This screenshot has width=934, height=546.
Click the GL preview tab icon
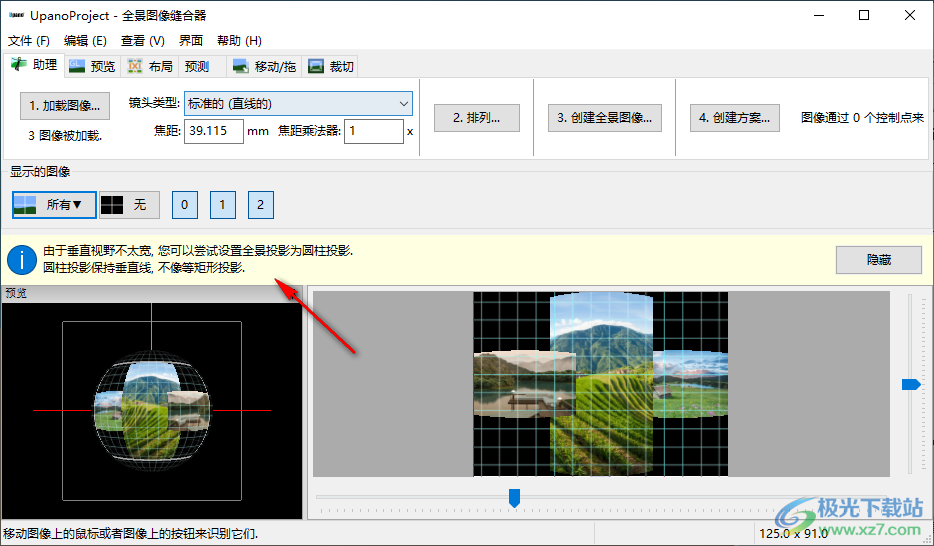point(77,66)
